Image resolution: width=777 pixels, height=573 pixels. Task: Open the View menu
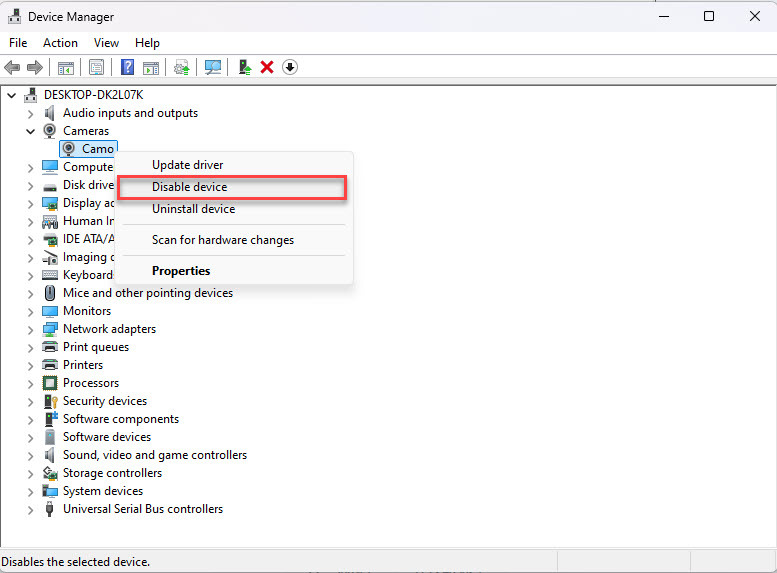coord(106,43)
